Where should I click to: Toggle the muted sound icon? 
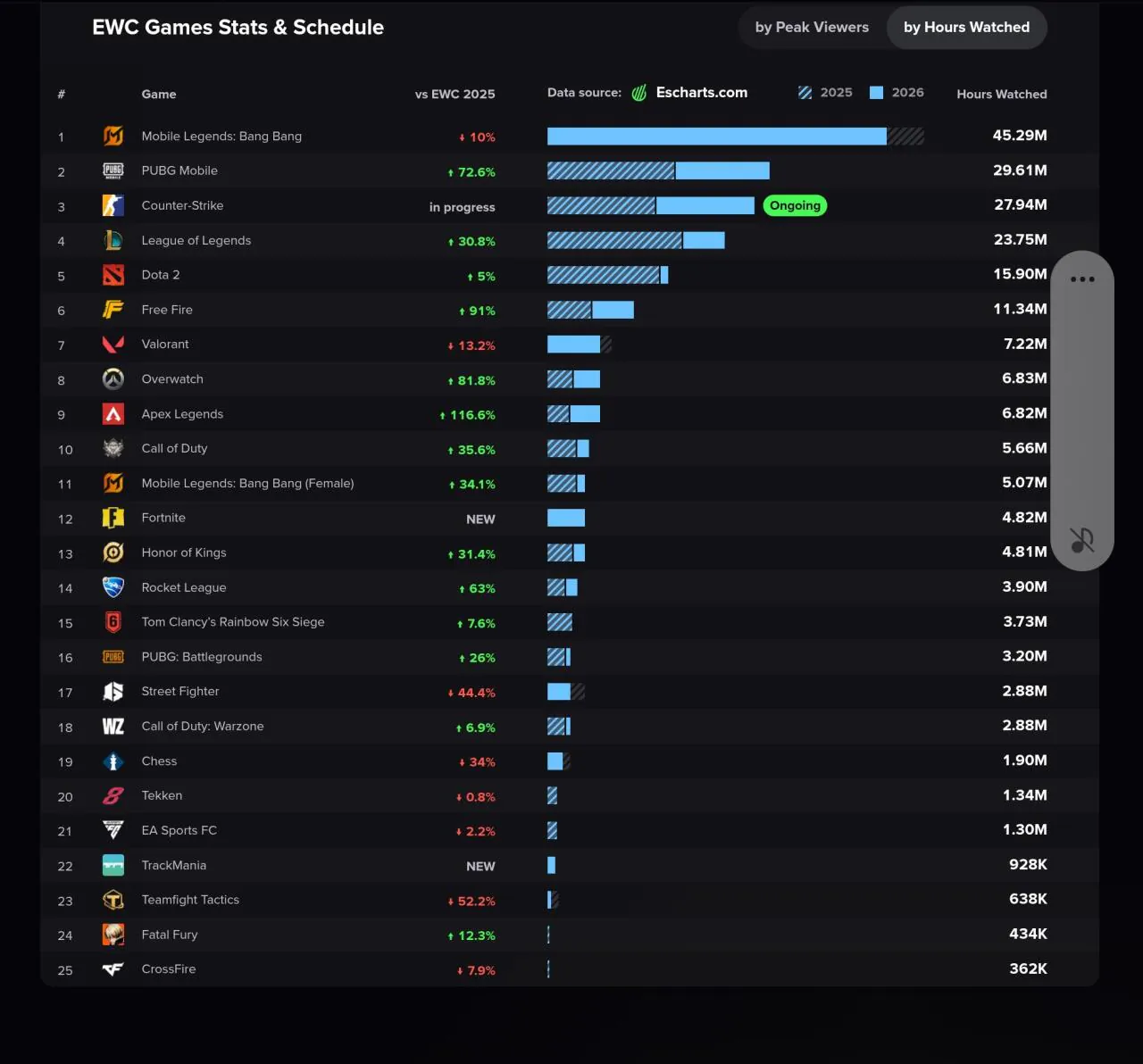click(1082, 540)
